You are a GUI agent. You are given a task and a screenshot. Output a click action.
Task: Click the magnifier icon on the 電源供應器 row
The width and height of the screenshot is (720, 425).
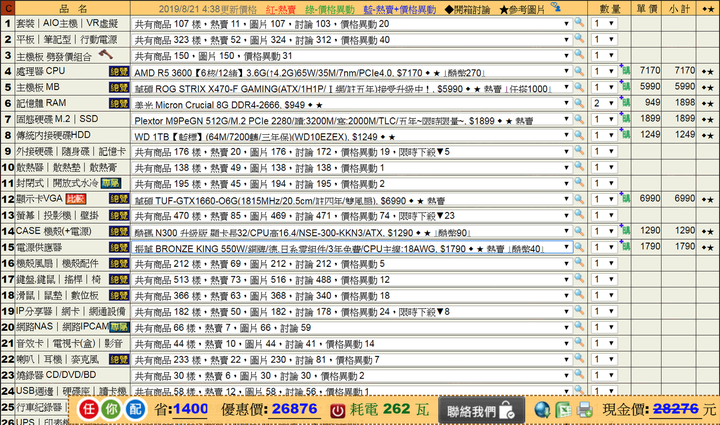click(579, 247)
